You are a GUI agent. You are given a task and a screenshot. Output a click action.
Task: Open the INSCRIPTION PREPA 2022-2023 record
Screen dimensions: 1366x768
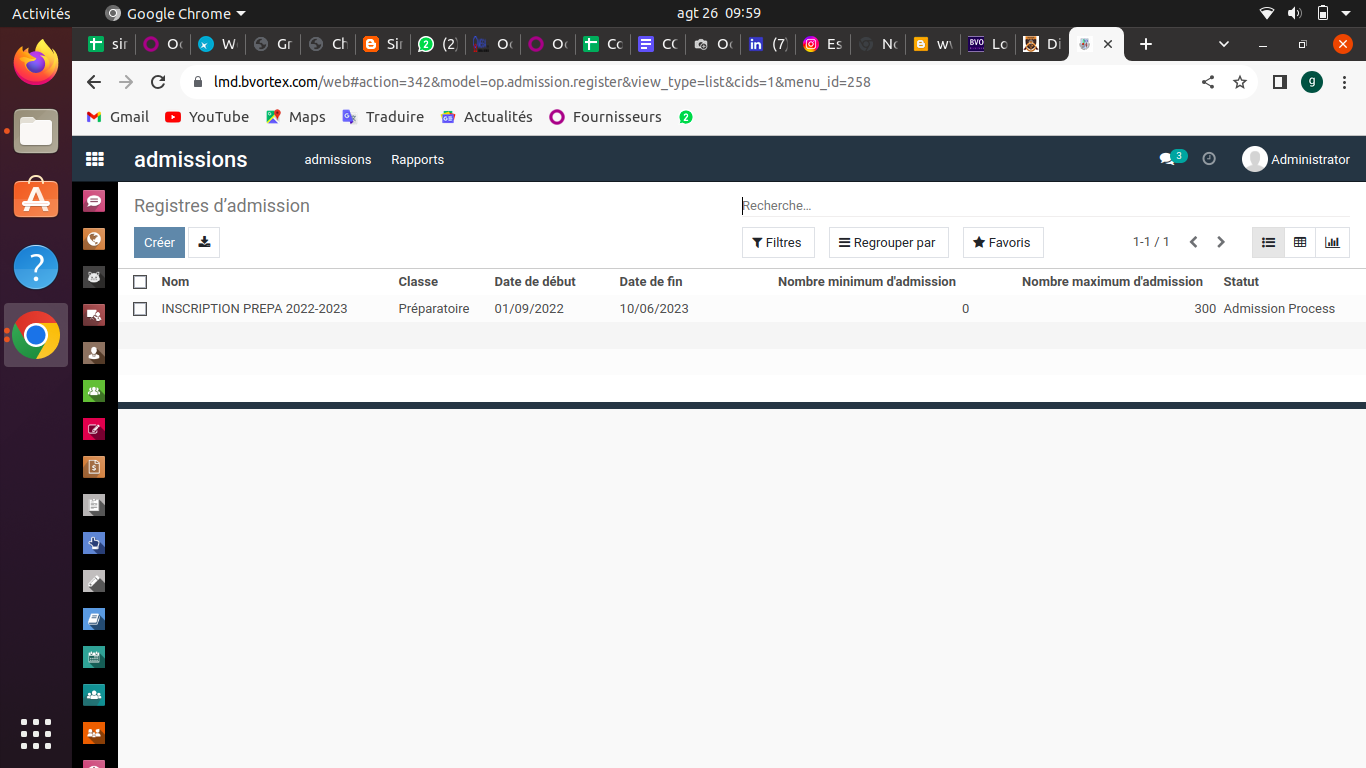pyautogui.click(x=254, y=309)
